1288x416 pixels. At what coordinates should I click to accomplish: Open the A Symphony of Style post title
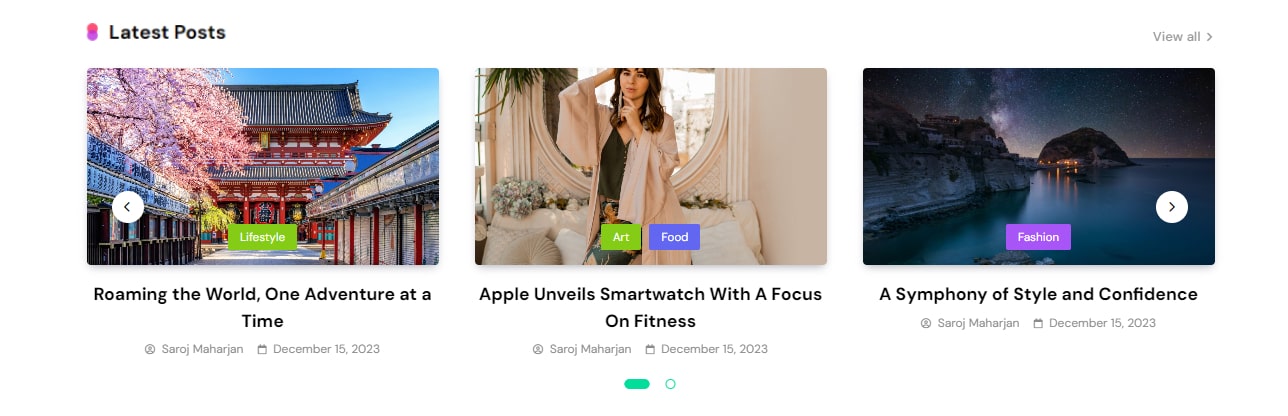pyautogui.click(x=1039, y=294)
